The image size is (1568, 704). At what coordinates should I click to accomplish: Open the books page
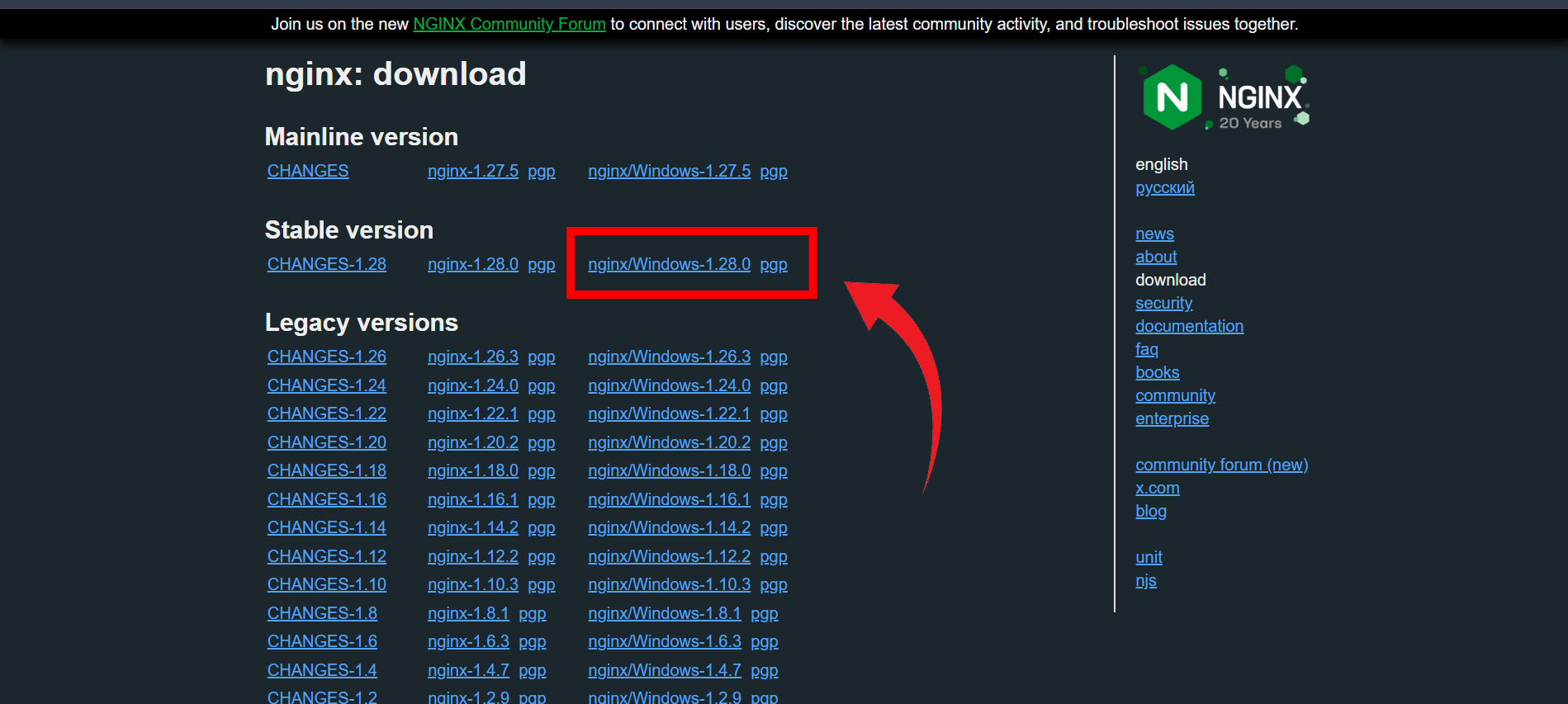point(1157,372)
